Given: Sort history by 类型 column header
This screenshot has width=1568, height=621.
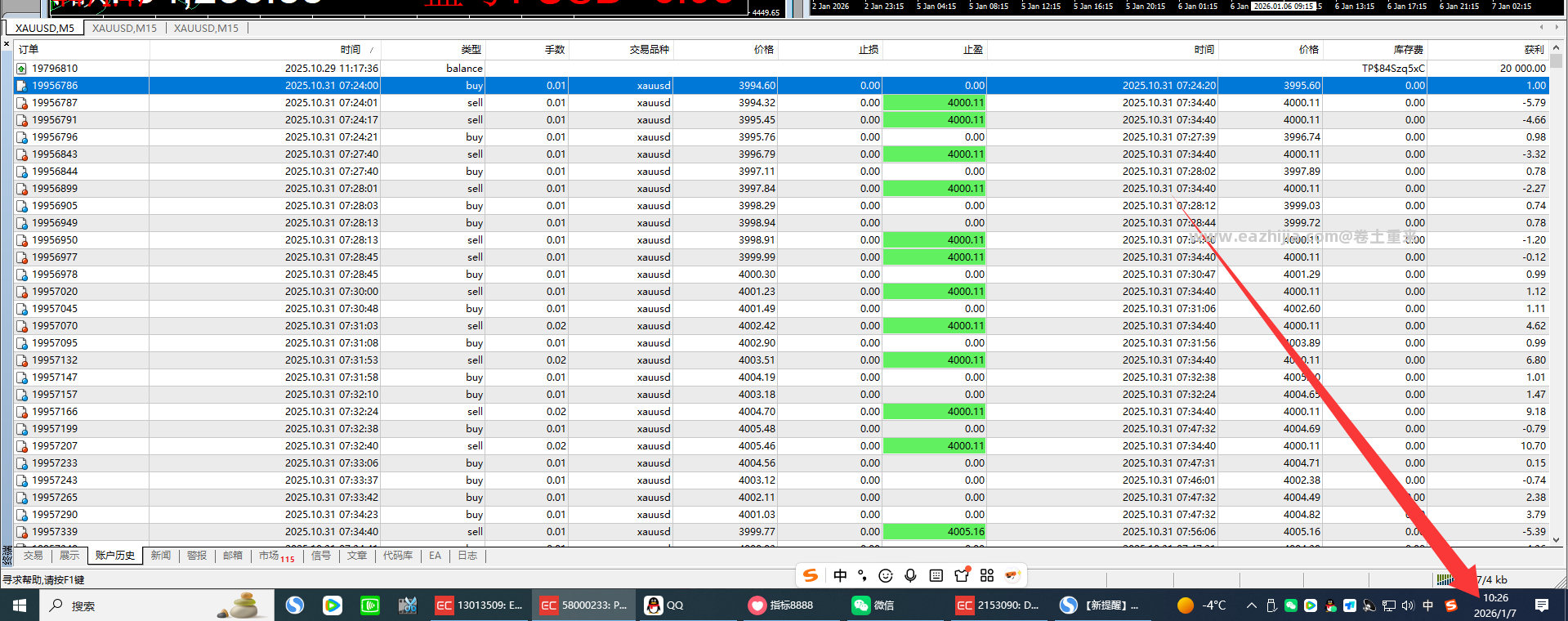Looking at the screenshot, I should 434,50.
